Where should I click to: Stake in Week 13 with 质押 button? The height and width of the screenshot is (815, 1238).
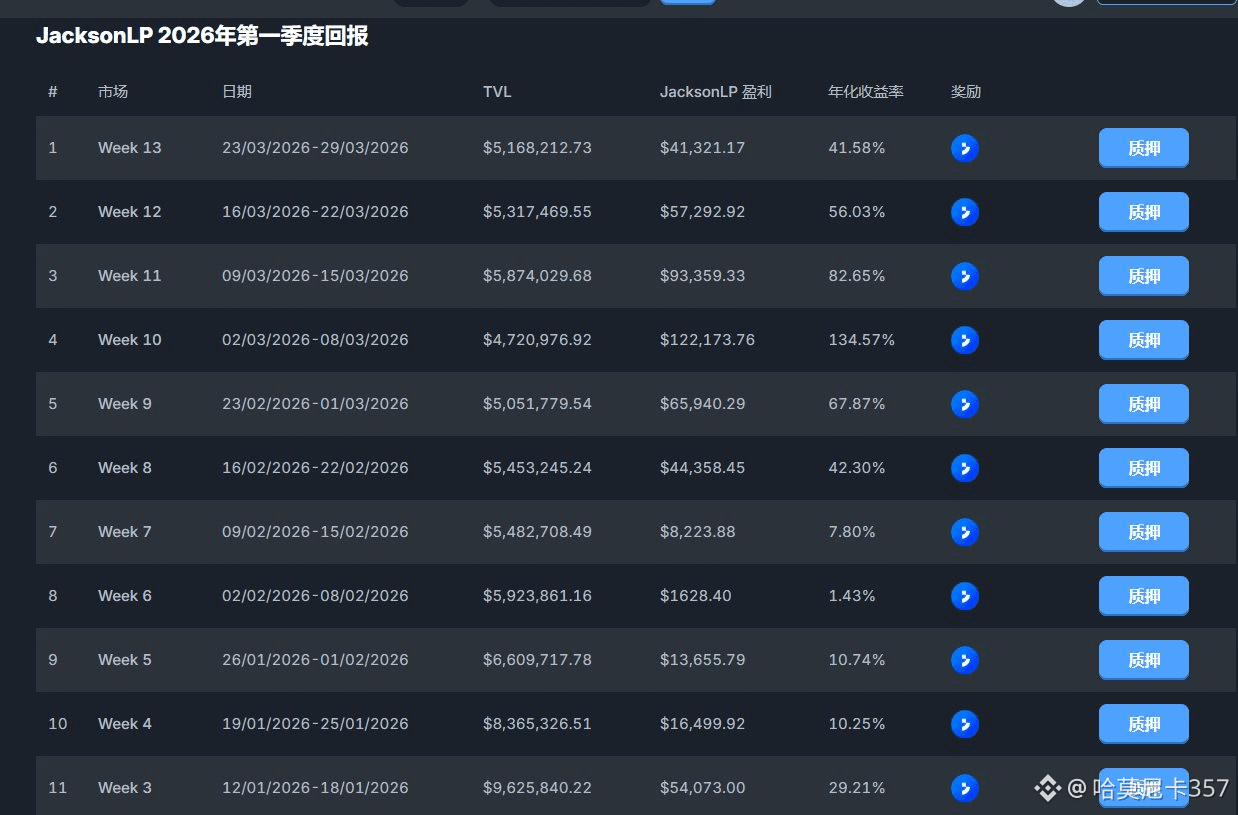[x=1144, y=148]
